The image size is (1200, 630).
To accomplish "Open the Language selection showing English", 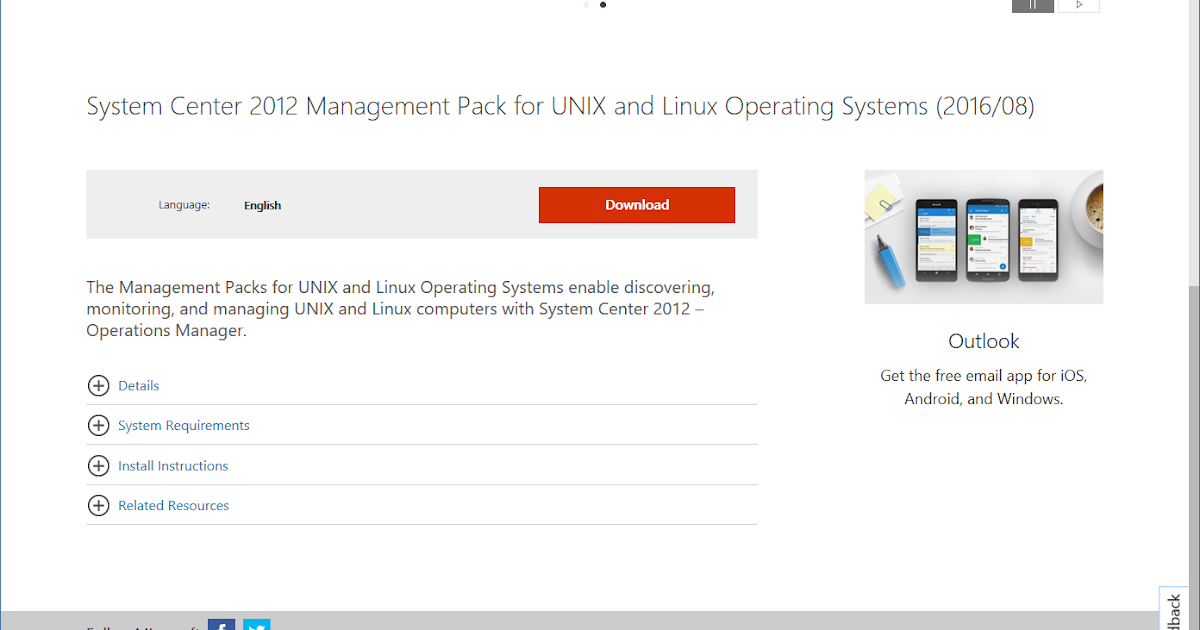I will pyautogui.click(x=262, y=205).
